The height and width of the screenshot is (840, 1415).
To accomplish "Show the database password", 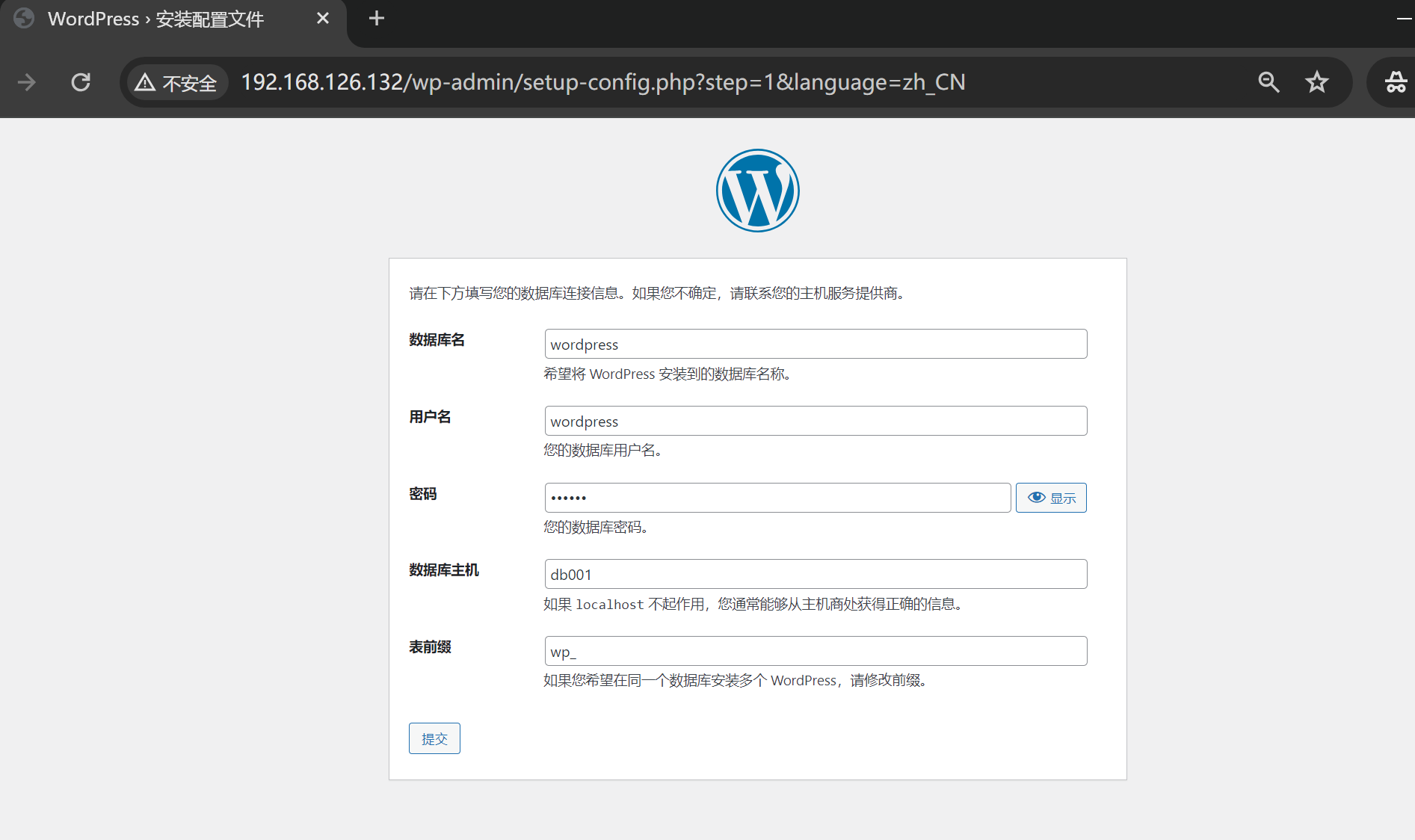I will [x=1051, y=498].
